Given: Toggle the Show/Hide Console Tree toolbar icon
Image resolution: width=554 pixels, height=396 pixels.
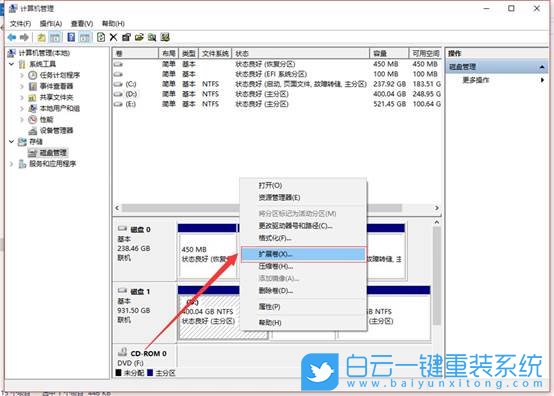Looking at the screenshot, I should point(55,37).
